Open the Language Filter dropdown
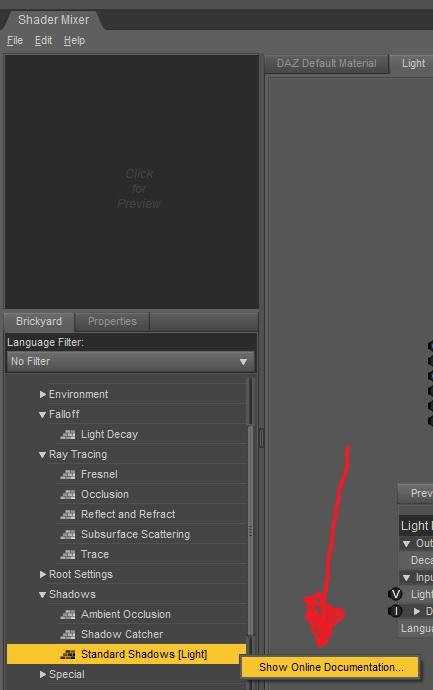Viewport: 433px width, 690px height. pos(131,361)
